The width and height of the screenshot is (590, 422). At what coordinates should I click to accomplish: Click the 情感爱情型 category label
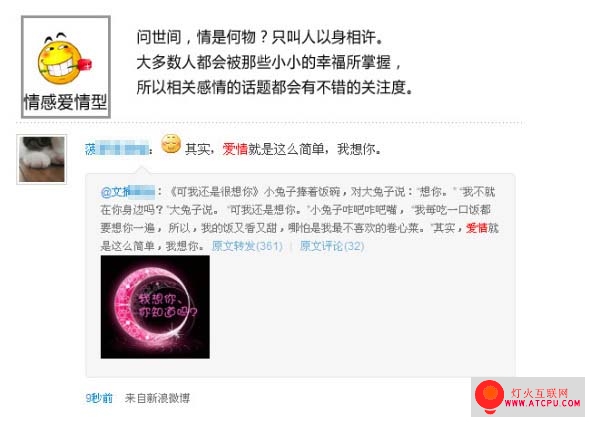pos(65,102)
